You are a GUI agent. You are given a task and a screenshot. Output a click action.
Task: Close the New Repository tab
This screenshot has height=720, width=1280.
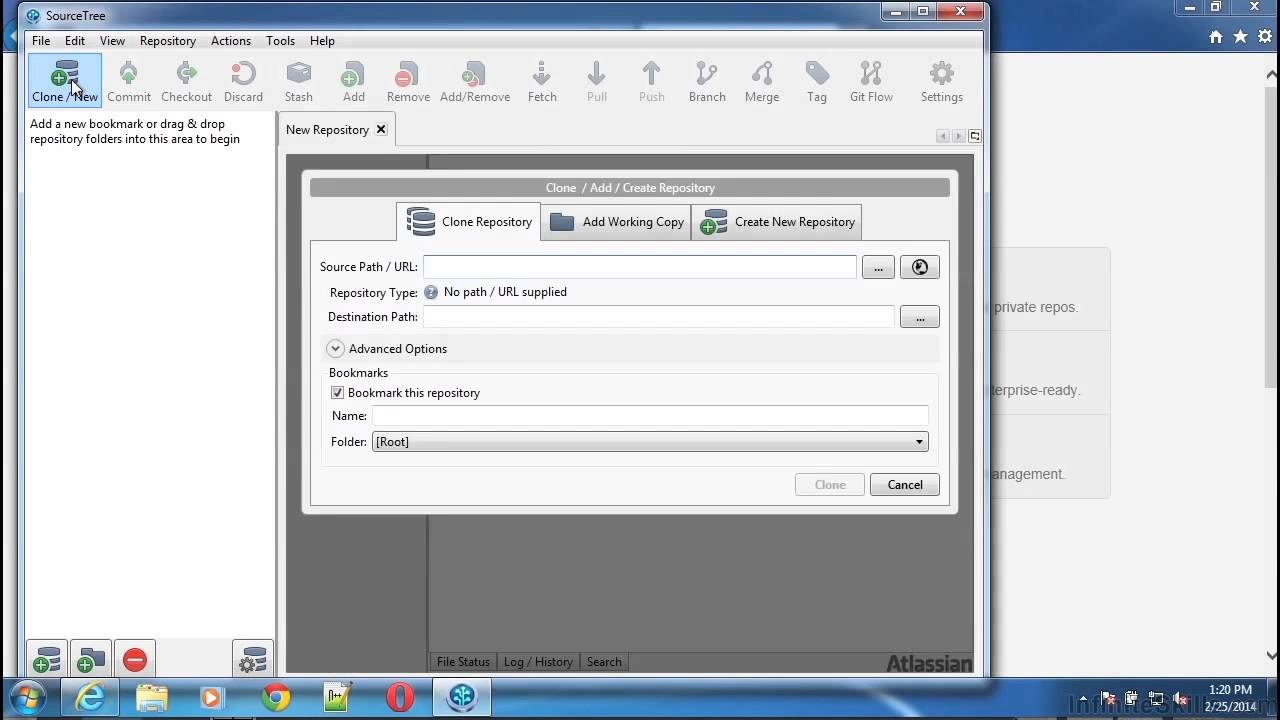pyautogui.click(x=381, y=130)
